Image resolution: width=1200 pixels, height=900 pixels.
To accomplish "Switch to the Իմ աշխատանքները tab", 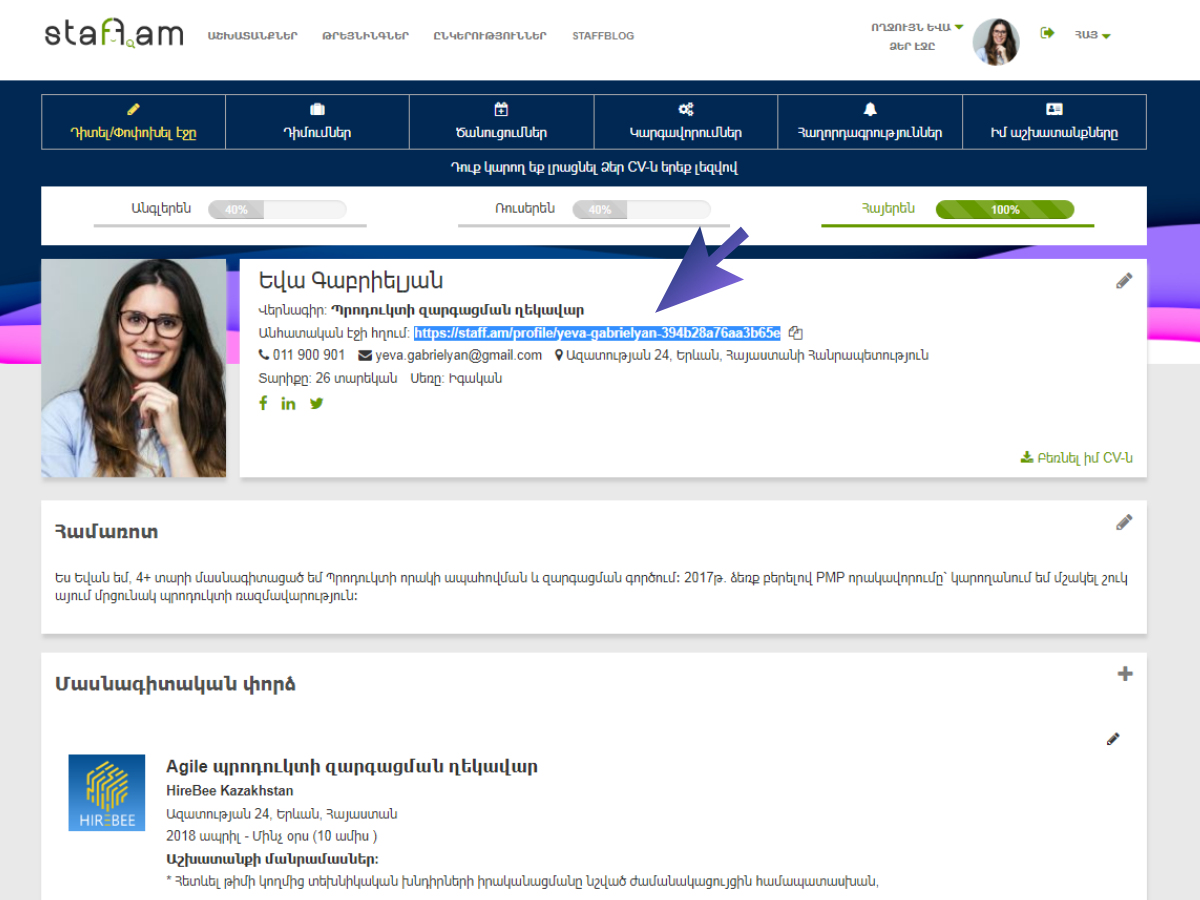I will [x=1054, y=122].
